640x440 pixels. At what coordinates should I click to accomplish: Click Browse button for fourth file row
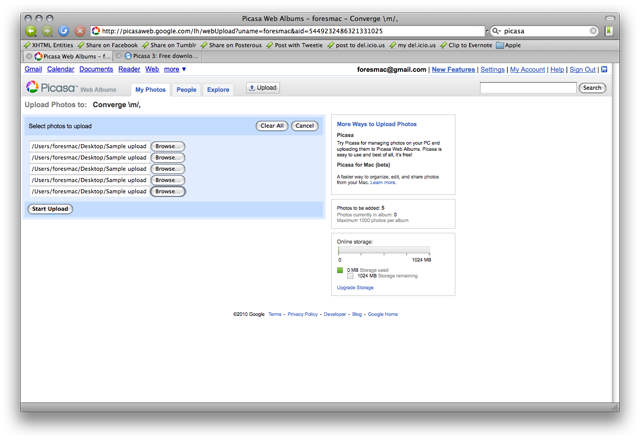tap(168, 180)
